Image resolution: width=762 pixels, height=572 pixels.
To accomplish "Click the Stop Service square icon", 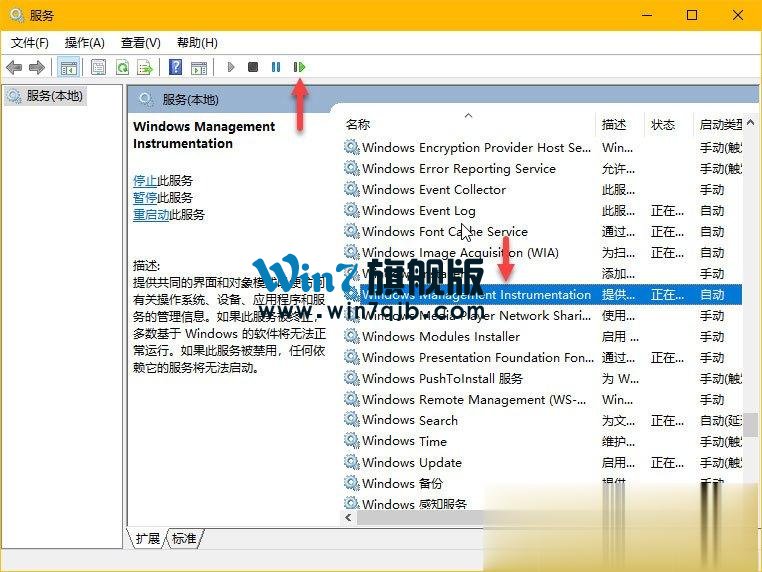I will click(x=253, y=67).
